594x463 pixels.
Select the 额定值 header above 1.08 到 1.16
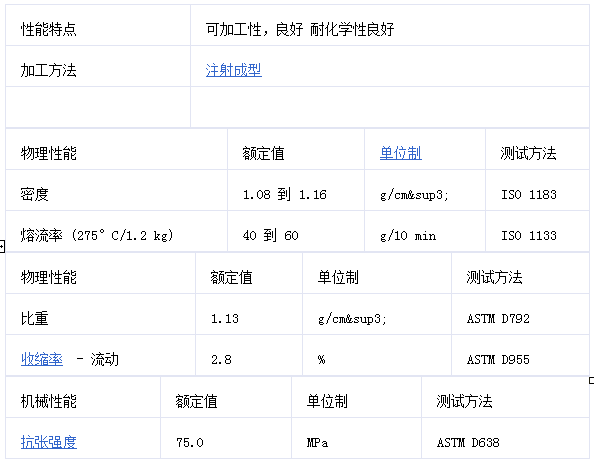pyautogui.click(x=263, y=153)
